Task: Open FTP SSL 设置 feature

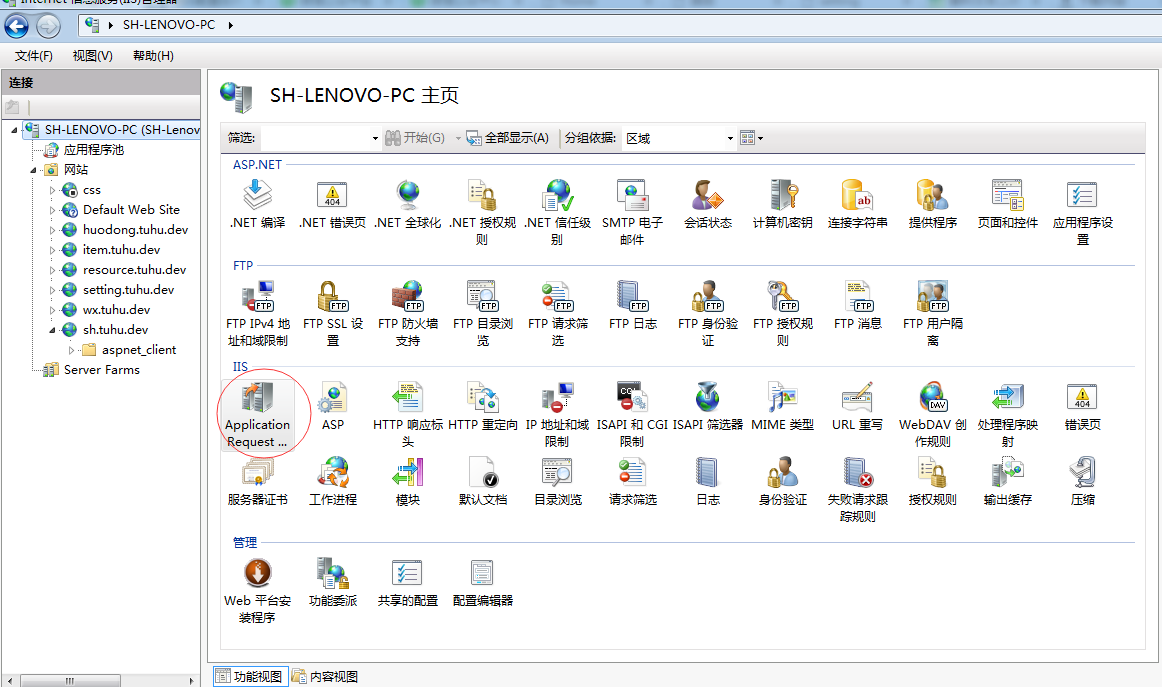Action: (333, 313)
